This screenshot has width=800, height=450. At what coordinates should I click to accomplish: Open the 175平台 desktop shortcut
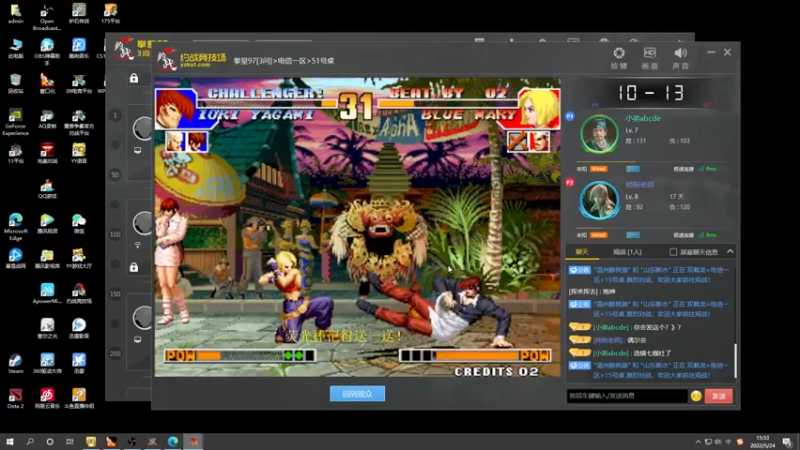[x=110, y=13]
